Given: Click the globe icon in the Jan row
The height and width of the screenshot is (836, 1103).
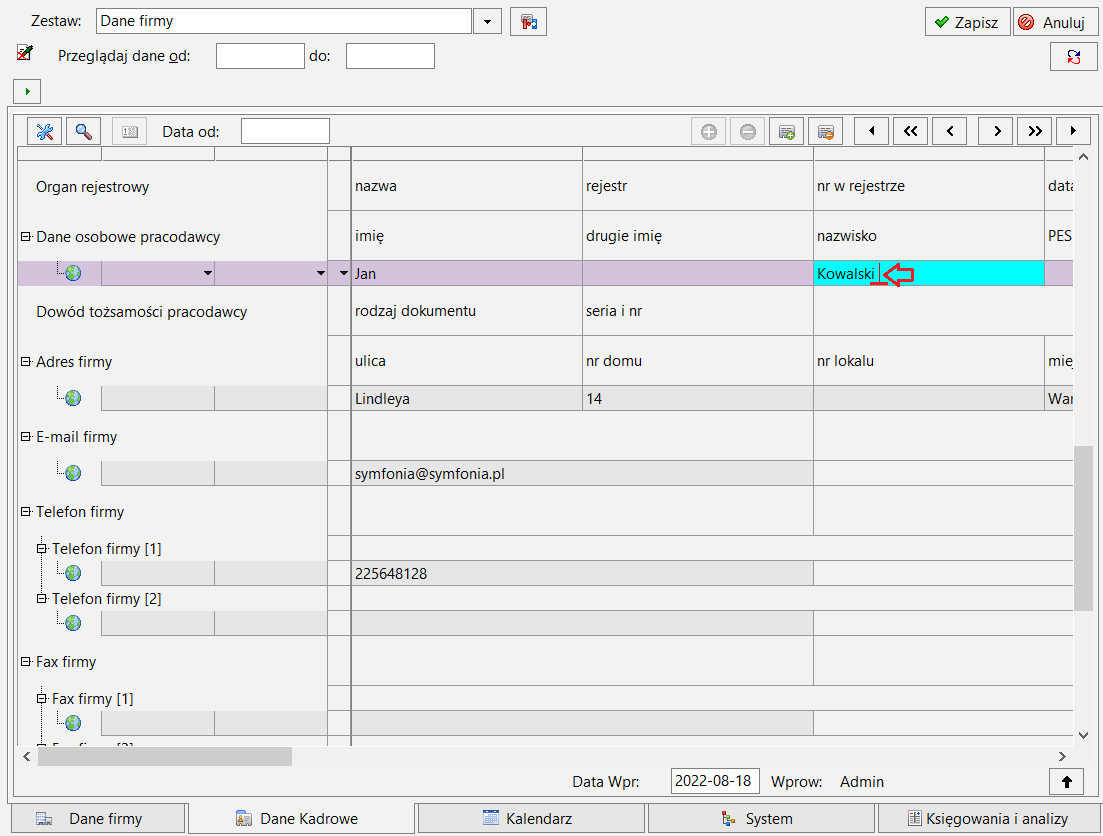Looking at the screenshot, I should coord(73,273).
